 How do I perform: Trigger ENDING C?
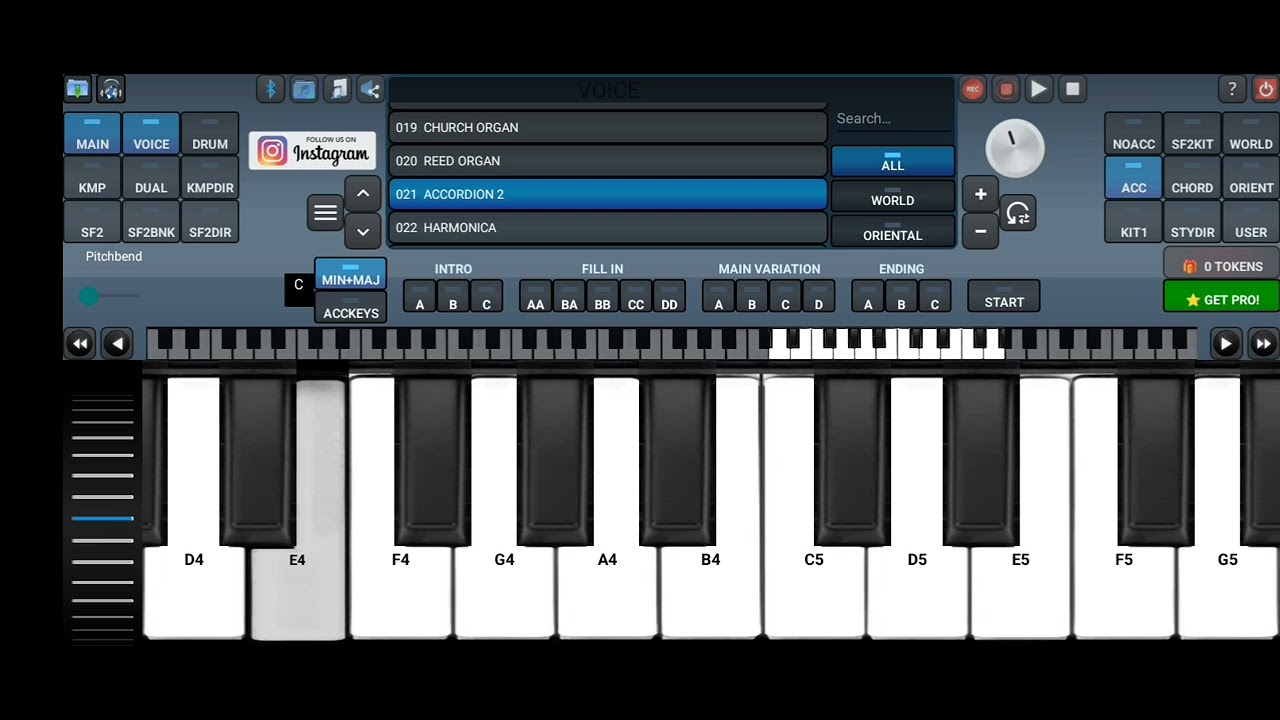(x=935, y=297)
